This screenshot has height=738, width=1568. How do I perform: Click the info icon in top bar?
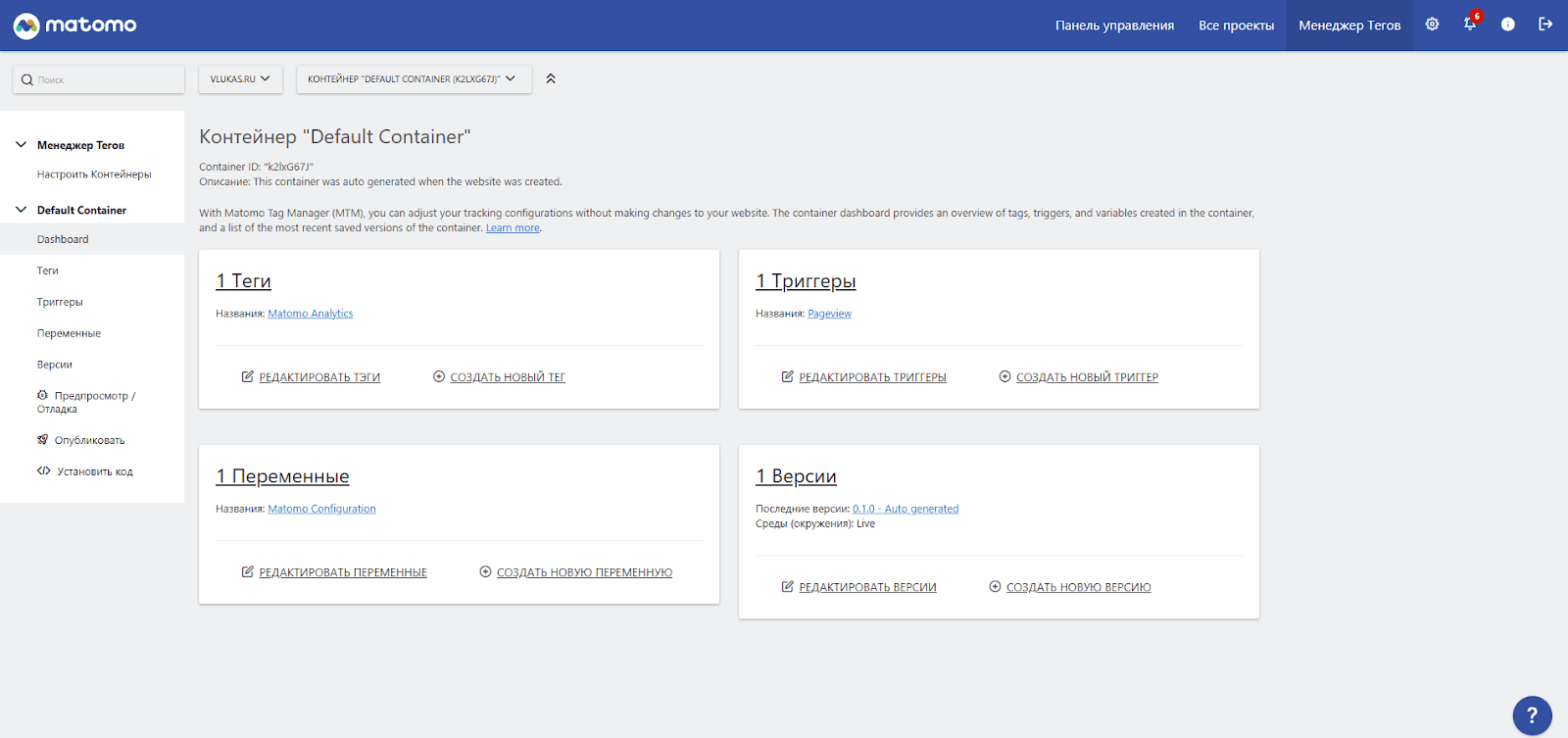click(x=1507, y=25)
